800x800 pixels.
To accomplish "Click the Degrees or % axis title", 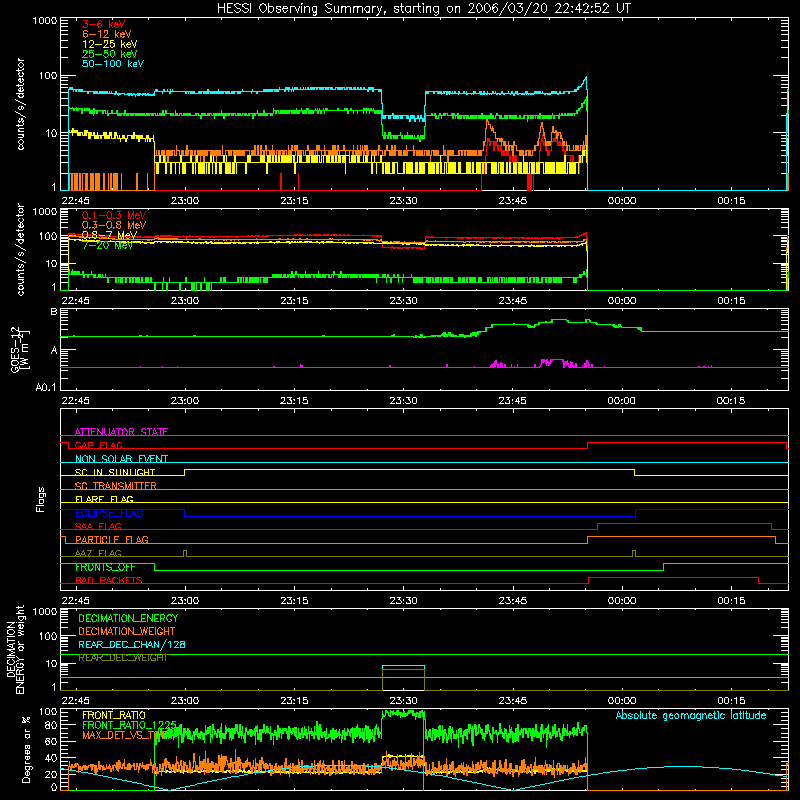I will 27,749.
